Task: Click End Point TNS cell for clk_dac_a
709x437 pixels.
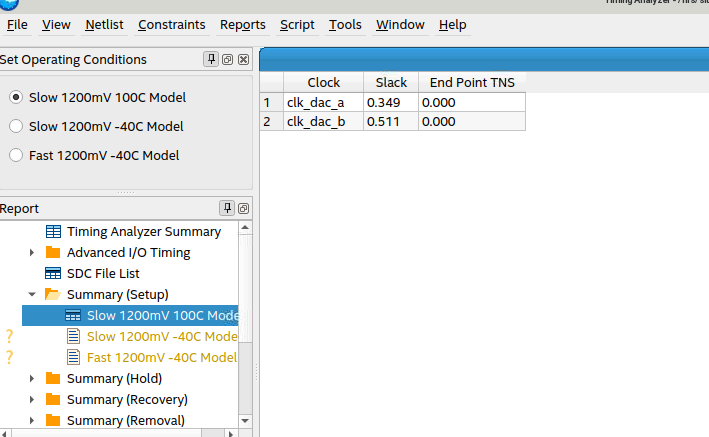Action: click(472, 102)
